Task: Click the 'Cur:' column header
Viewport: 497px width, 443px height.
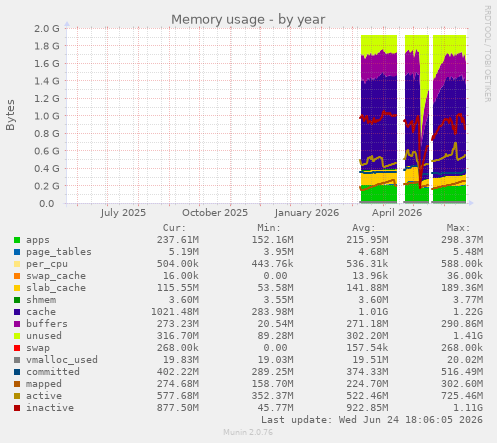Action: tap(174, 228)
